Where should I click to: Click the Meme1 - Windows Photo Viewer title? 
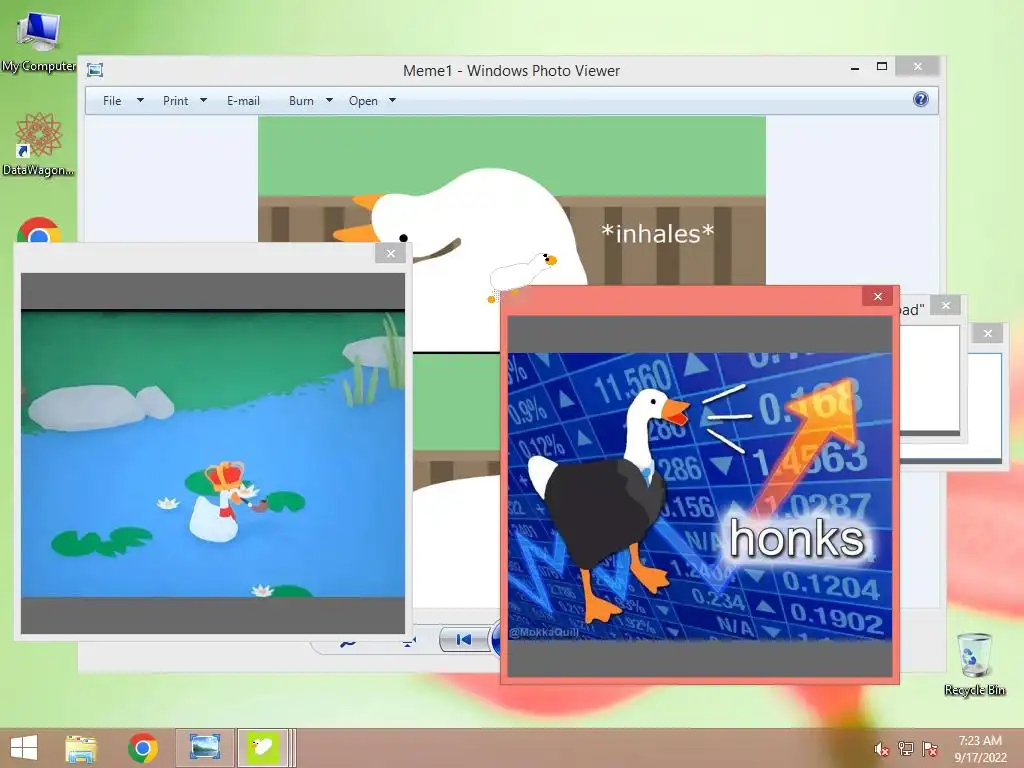[511, 71]
